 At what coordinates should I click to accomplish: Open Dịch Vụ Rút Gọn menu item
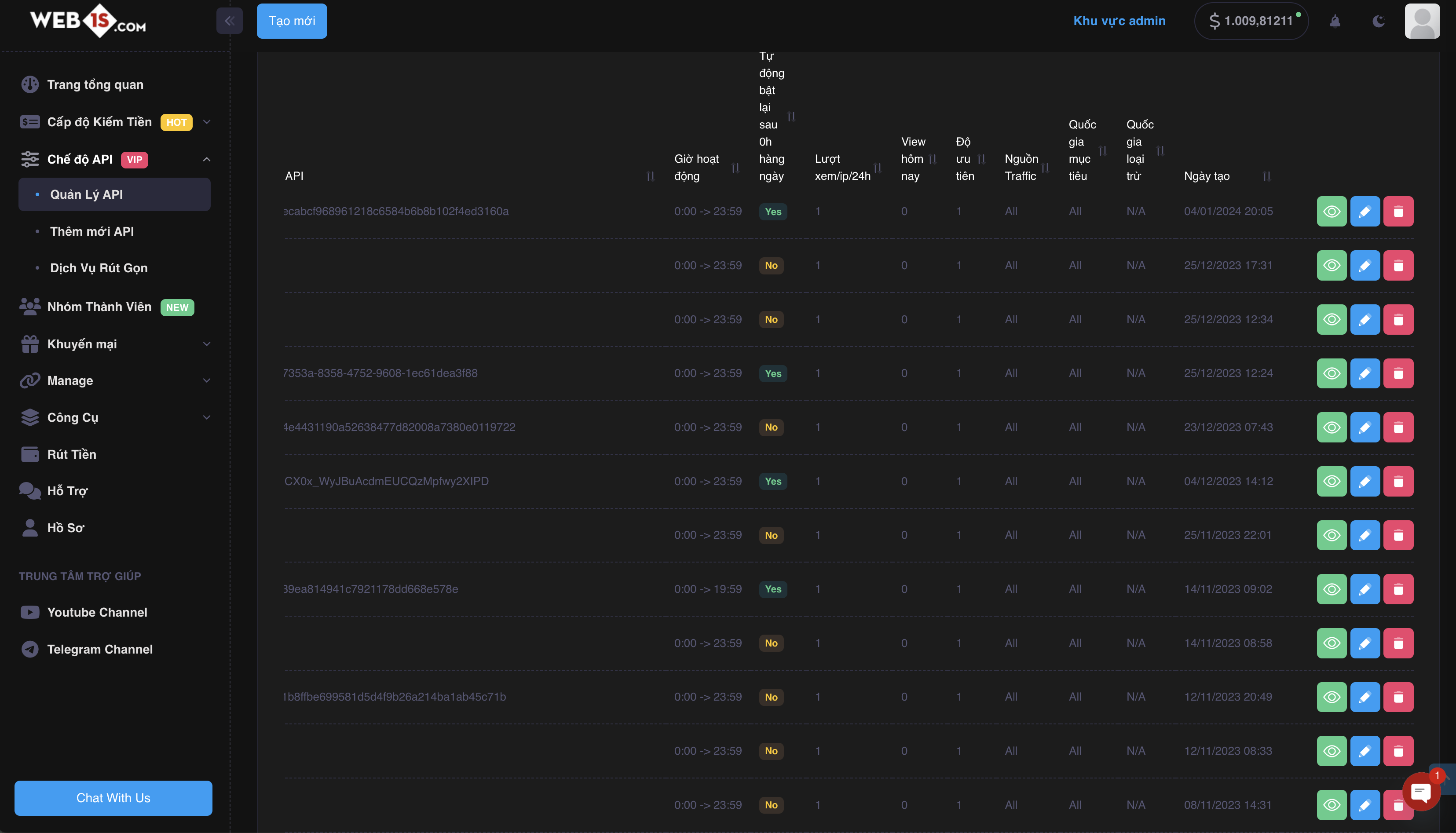99,268
